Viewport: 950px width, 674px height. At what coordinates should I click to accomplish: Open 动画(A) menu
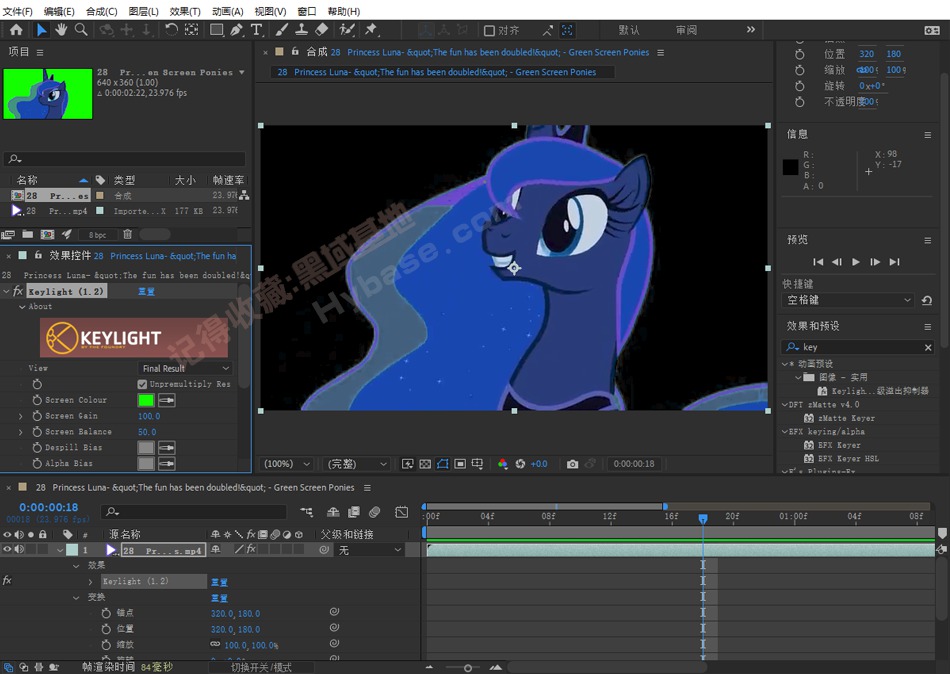(x=228, y=12)
